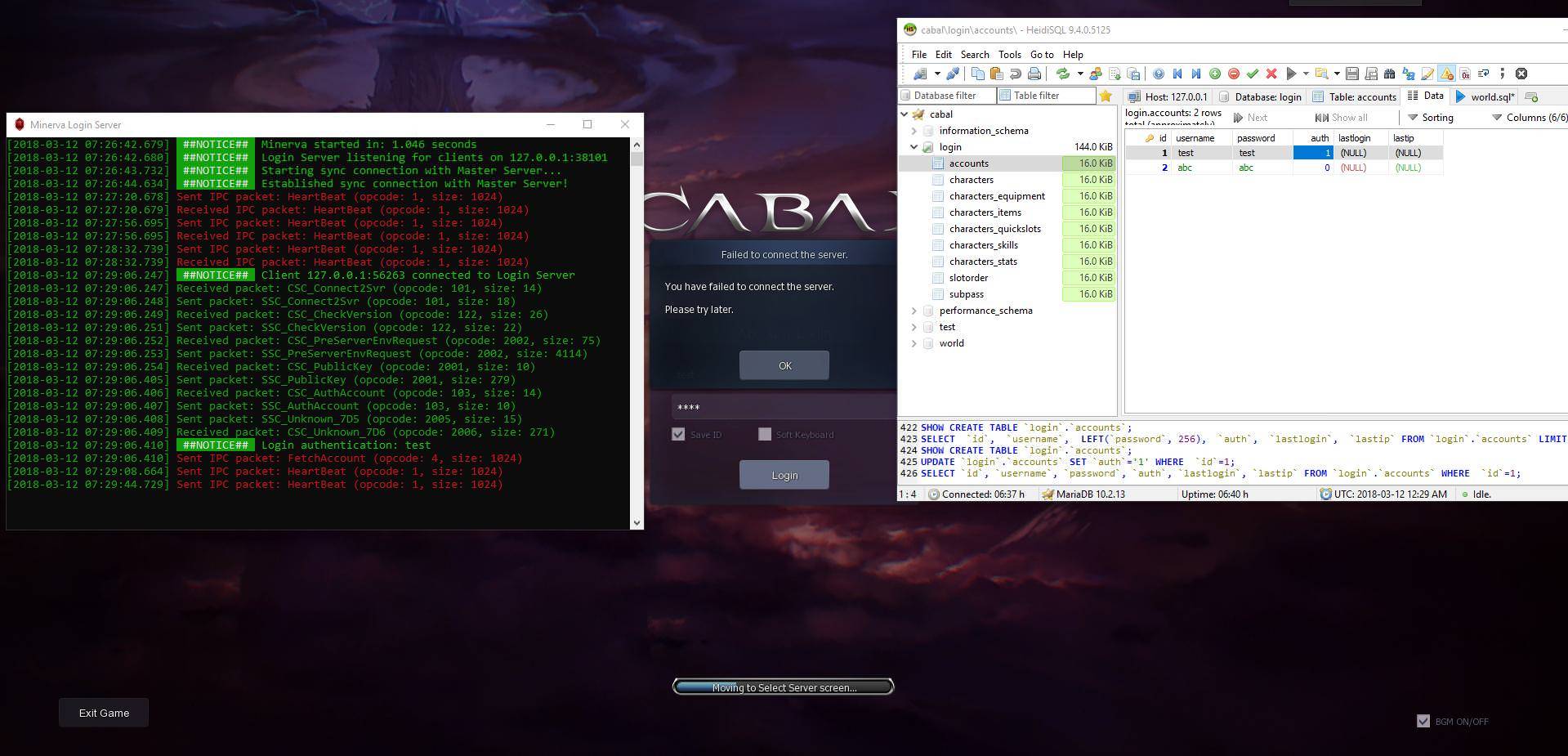Click the disconnect plug icon in HeidiSQL
Screen dimensions: 1568x756
point(953,74)
